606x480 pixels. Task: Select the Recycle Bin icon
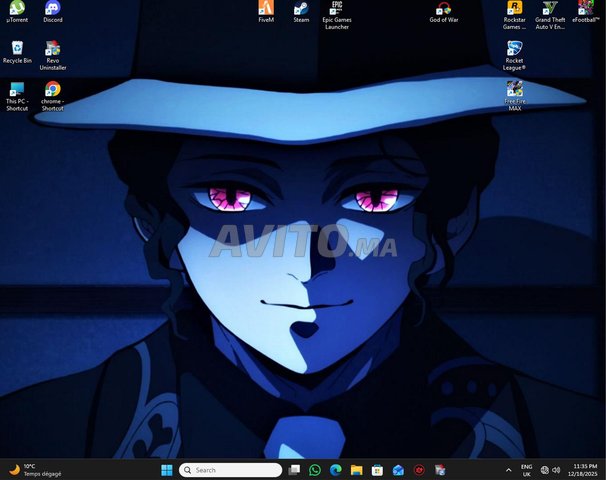[x=17, y=49]
